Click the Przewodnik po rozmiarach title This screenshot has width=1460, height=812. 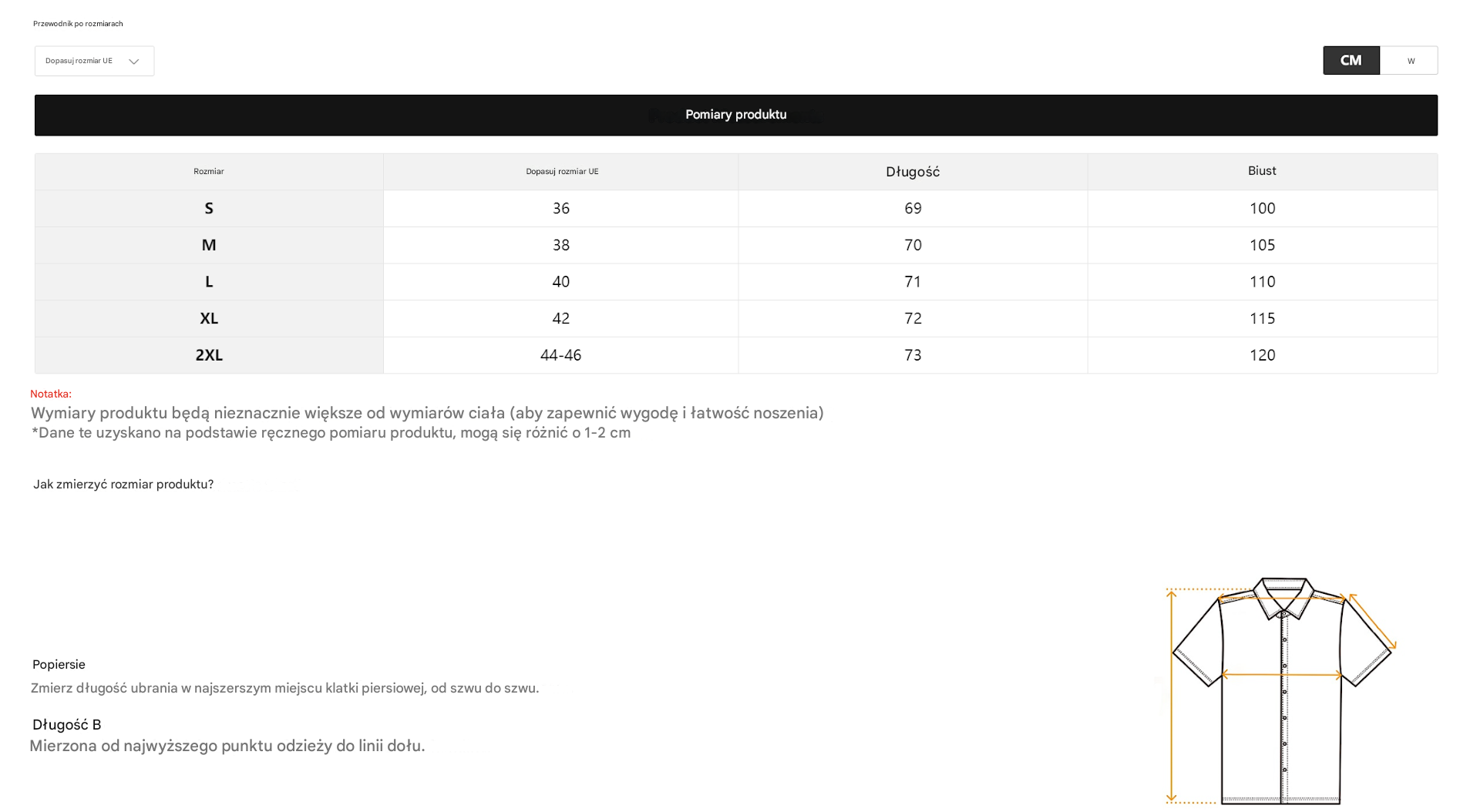click(x=78, y=24)
